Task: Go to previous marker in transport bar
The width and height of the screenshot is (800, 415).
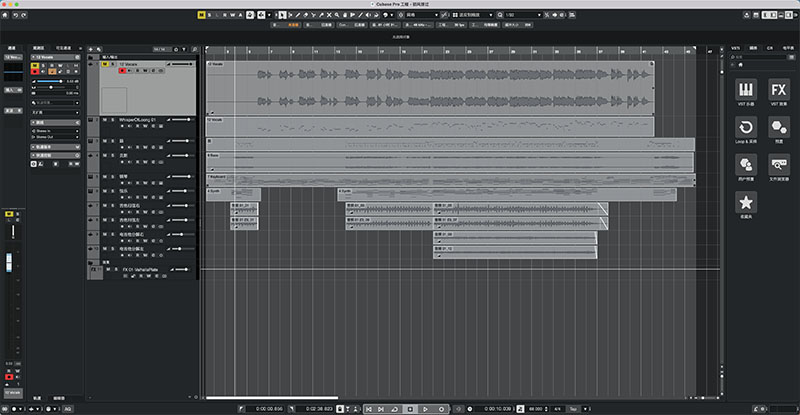Action: pos(368,409)
